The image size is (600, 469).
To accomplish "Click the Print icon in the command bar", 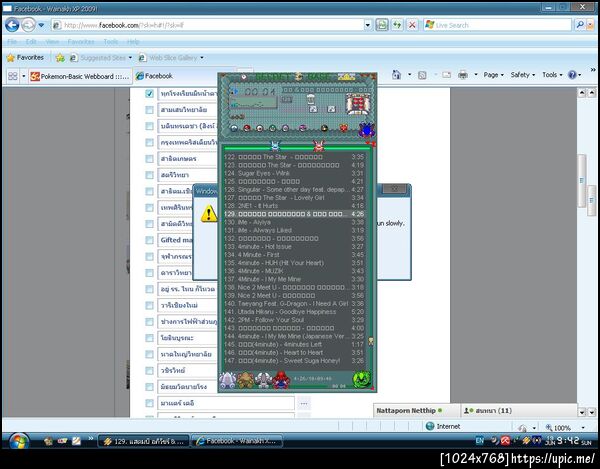I will 463,75.
